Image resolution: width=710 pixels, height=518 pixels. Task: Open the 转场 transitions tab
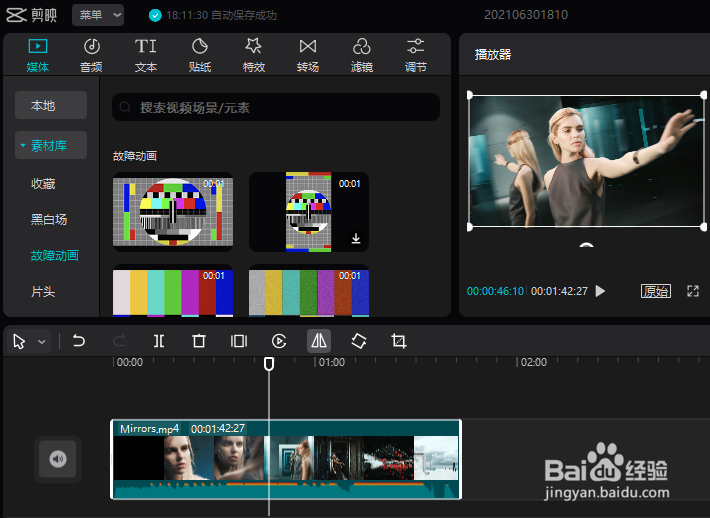[x=308, y=55]
